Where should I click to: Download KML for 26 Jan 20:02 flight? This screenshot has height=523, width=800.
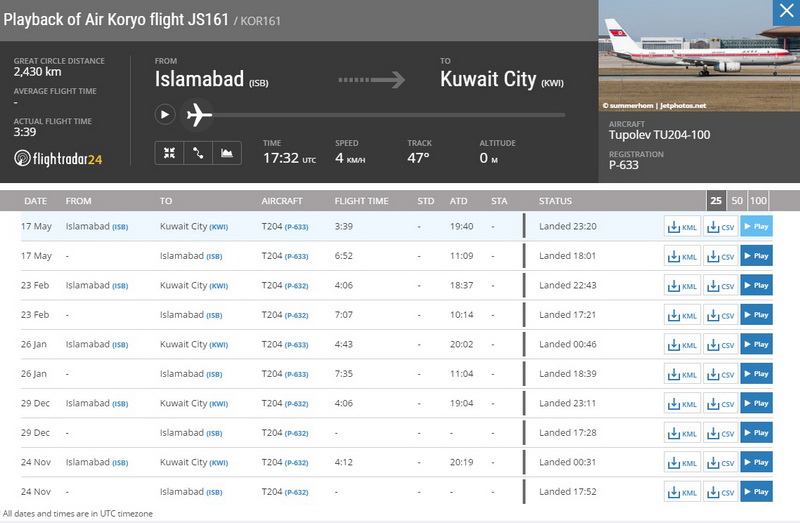[x=682, y=344]
